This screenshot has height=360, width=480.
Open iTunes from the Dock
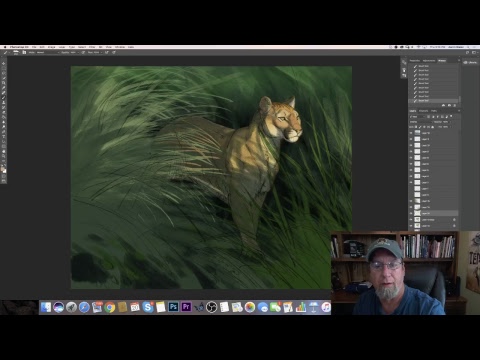(326, 307)
